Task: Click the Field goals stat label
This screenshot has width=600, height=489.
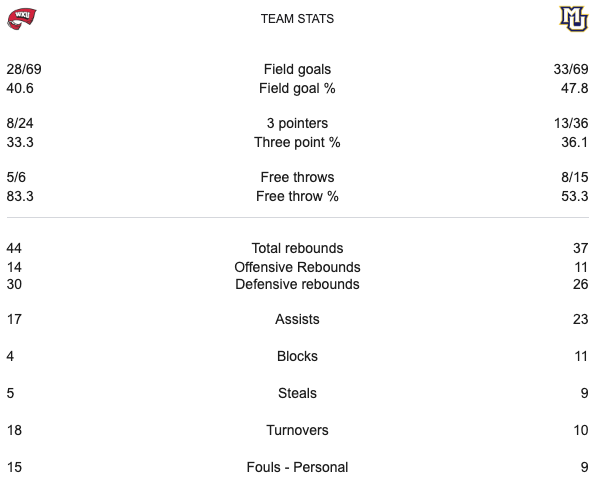Action: [297, 70]
